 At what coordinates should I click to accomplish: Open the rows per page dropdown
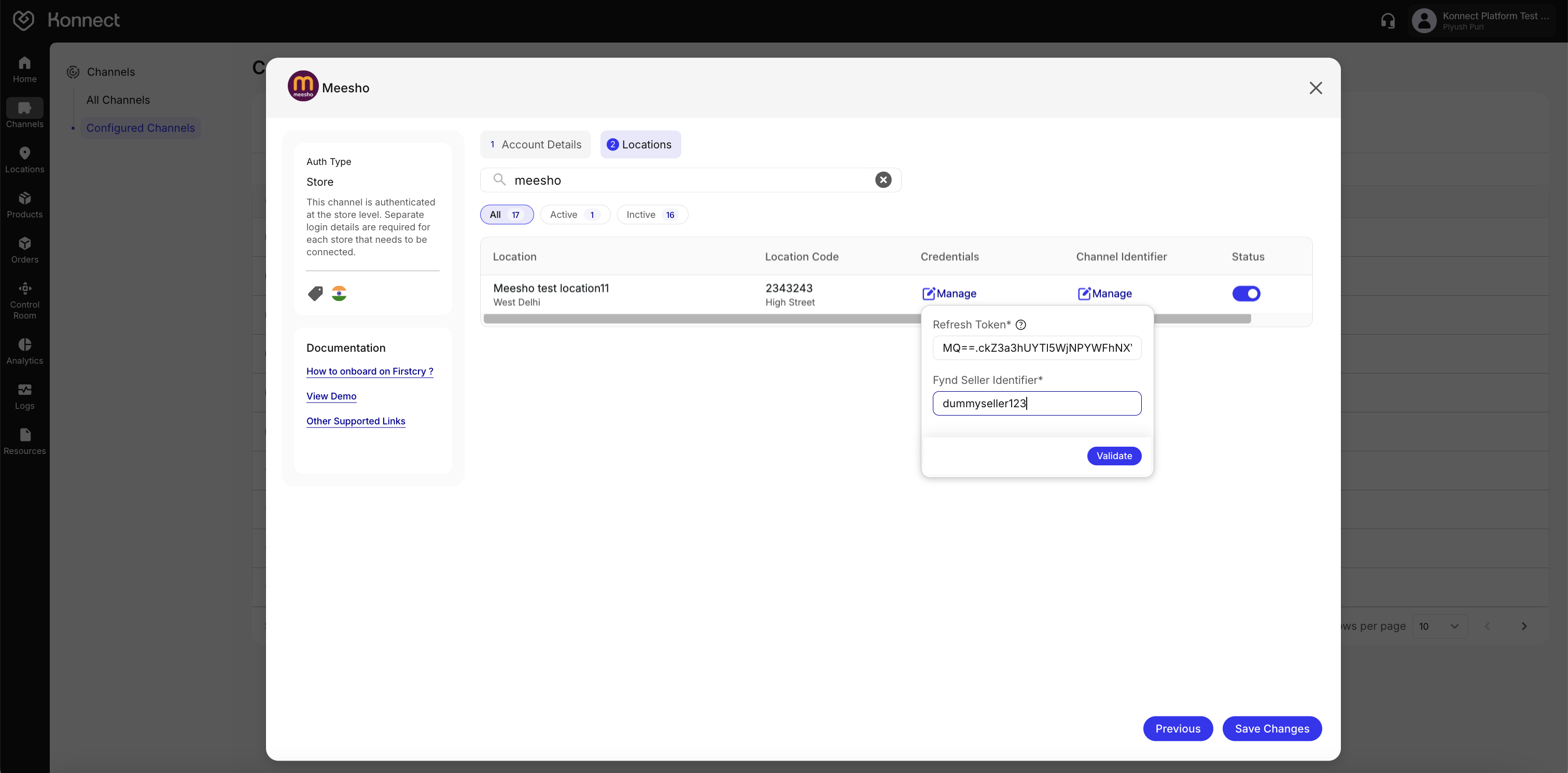coord(1439,626)
